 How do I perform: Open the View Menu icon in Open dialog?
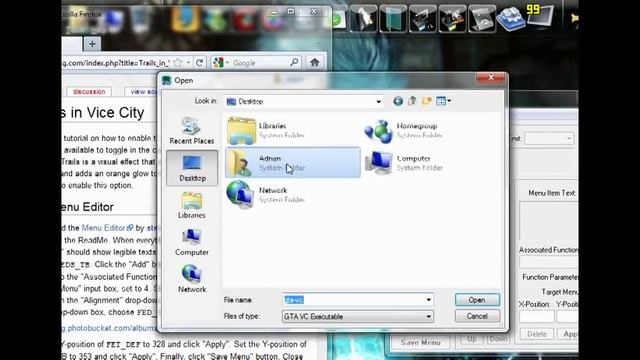443,101
